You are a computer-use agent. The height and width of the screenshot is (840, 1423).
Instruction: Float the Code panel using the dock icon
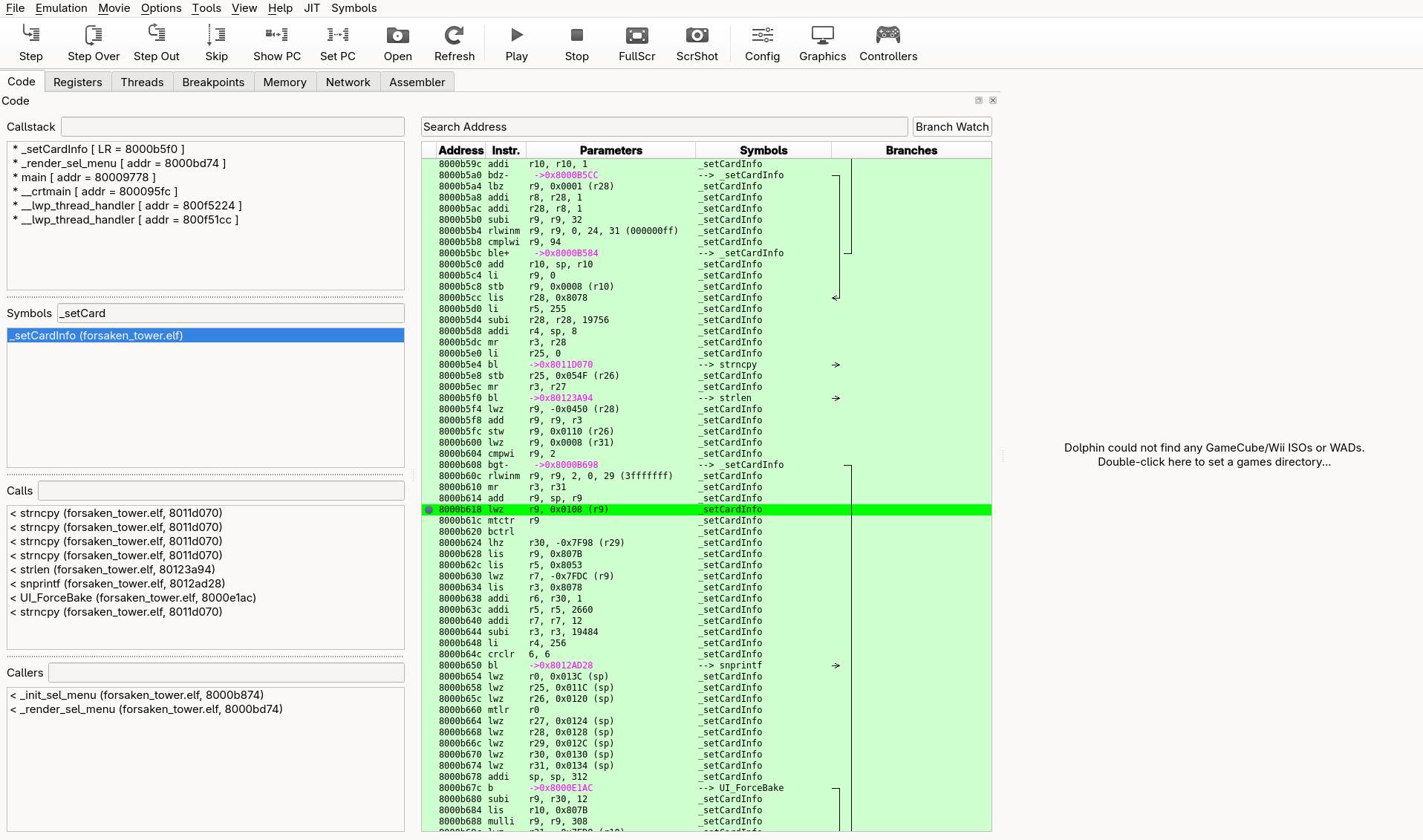click(x=979, y=100)
